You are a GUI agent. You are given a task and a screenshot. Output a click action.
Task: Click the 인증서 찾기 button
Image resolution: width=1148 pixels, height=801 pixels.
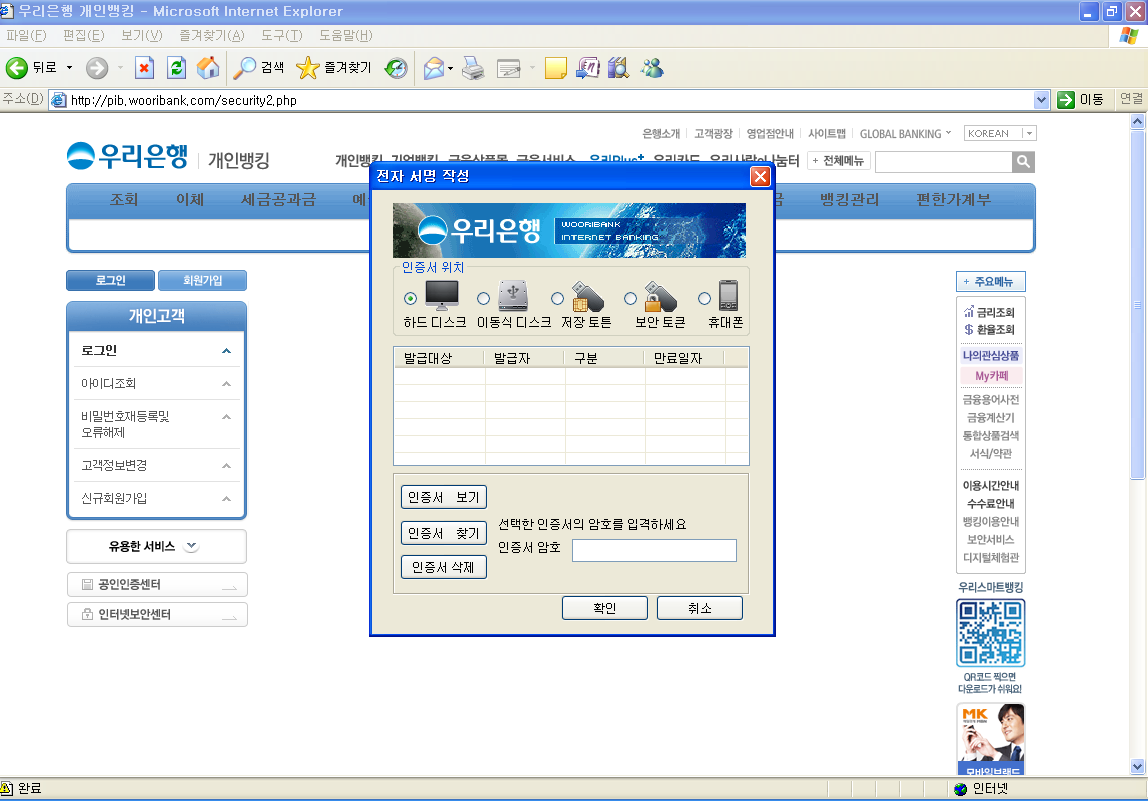(444, 533)
